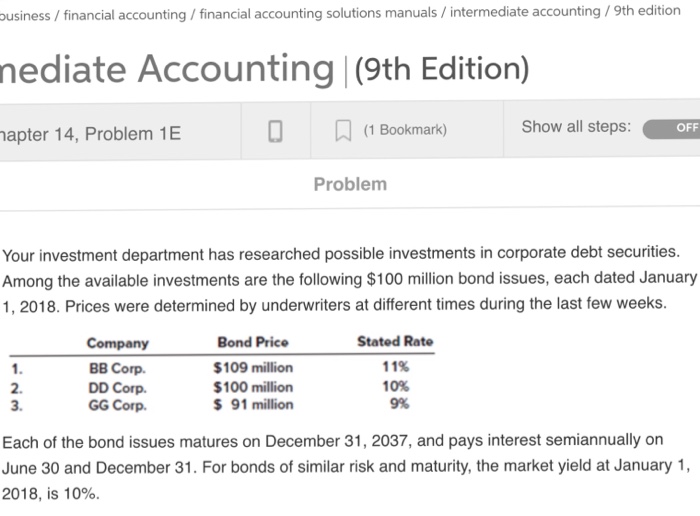The height and width of the screenshot is (516, 700).
Task: Click the Bond Price column header
Action: 253,342
